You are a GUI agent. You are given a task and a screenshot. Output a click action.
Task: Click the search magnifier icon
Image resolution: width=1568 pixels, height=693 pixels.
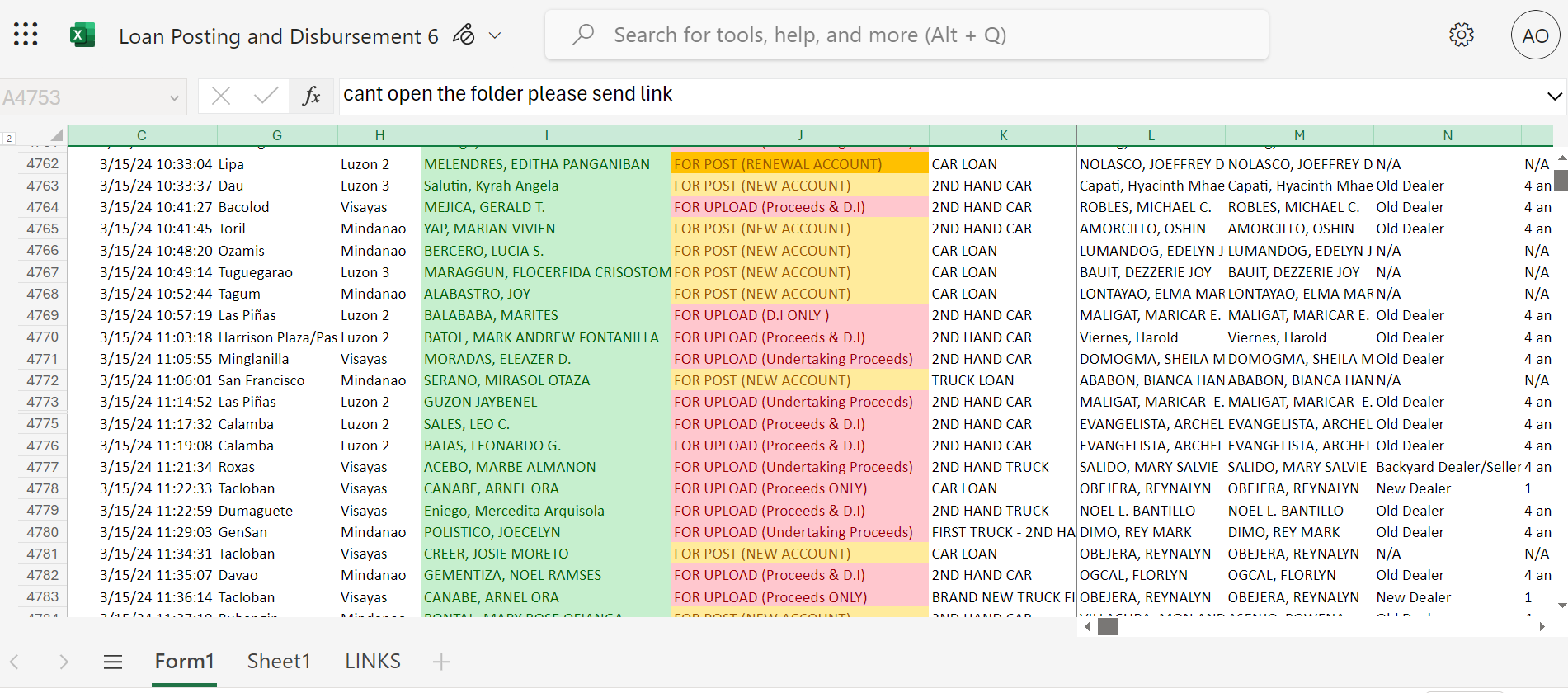pyautogui.click(x=583, y=35)
